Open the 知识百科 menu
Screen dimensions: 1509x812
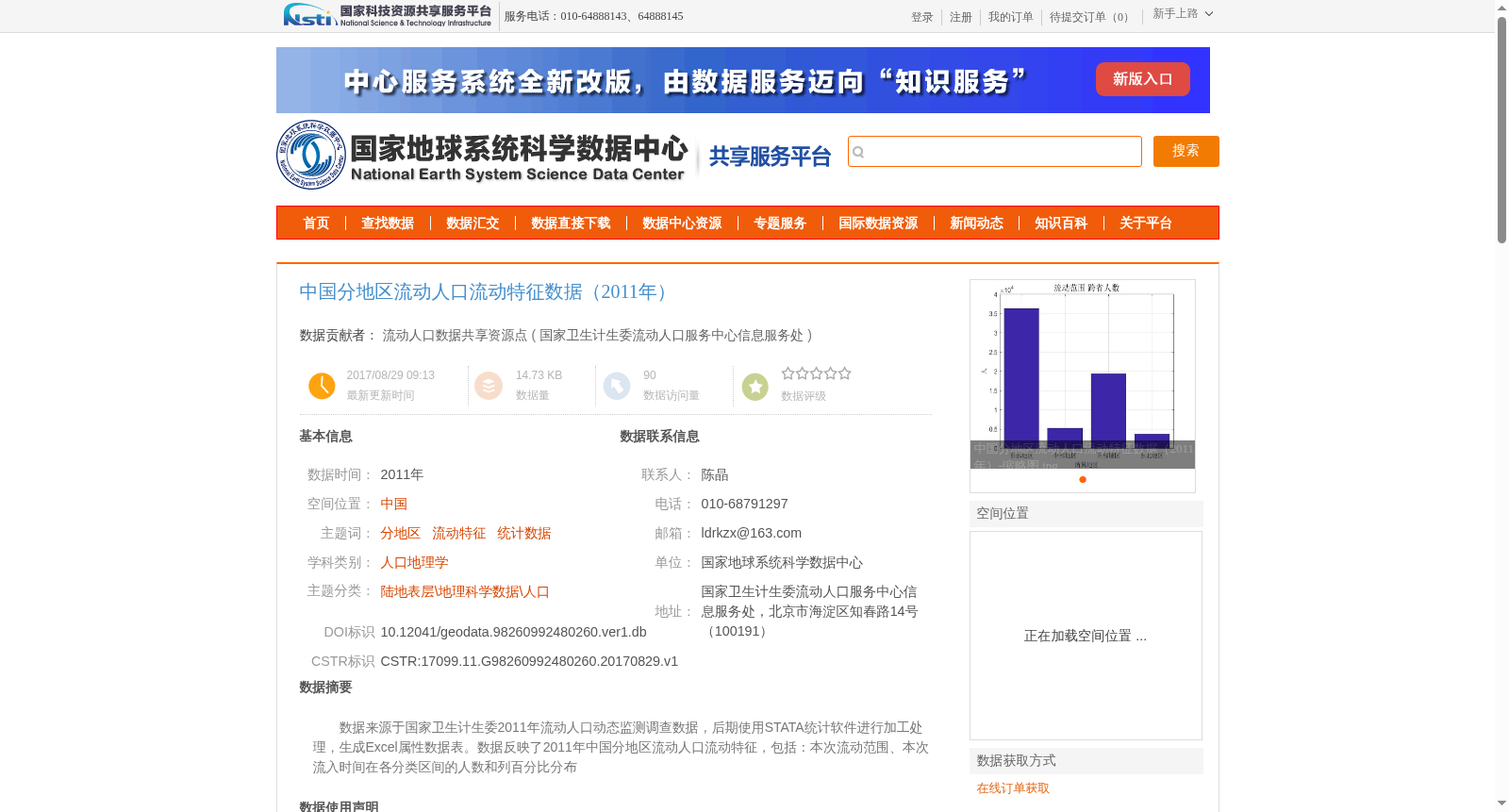coord(1061,224)
